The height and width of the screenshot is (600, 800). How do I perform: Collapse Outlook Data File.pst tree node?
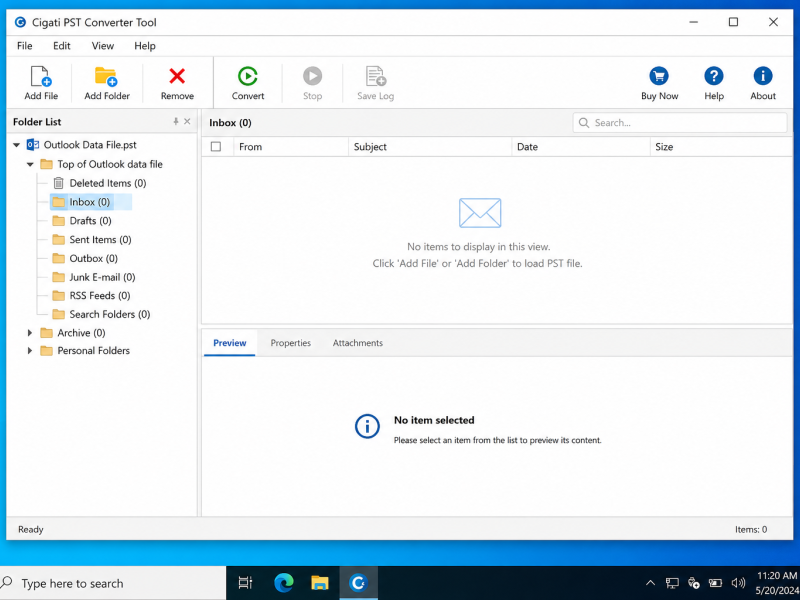[x=16, y=145]
